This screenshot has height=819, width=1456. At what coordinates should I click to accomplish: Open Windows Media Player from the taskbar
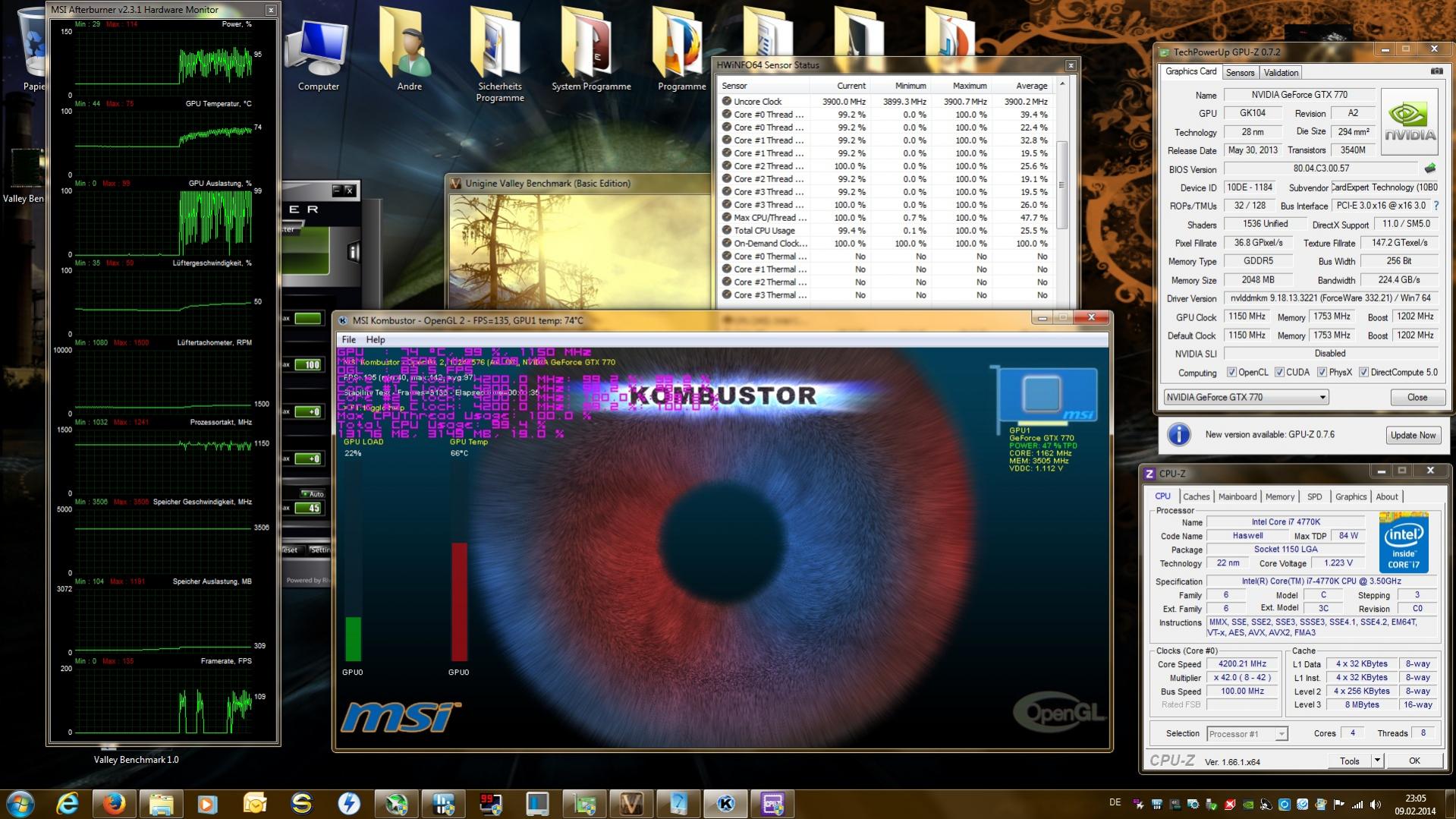[207, 803]
